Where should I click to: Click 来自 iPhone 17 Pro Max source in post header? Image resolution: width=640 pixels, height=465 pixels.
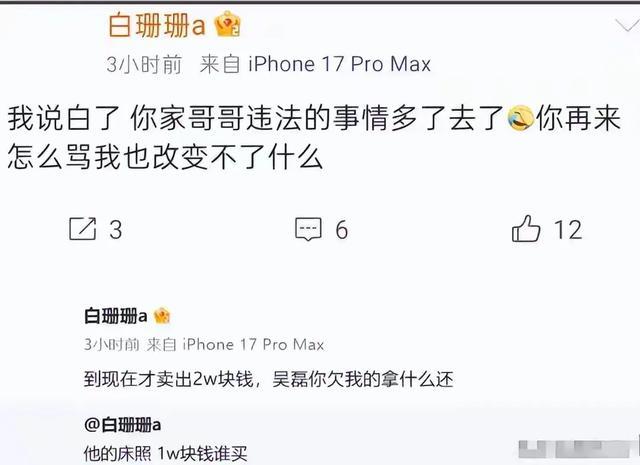[315, 64]
